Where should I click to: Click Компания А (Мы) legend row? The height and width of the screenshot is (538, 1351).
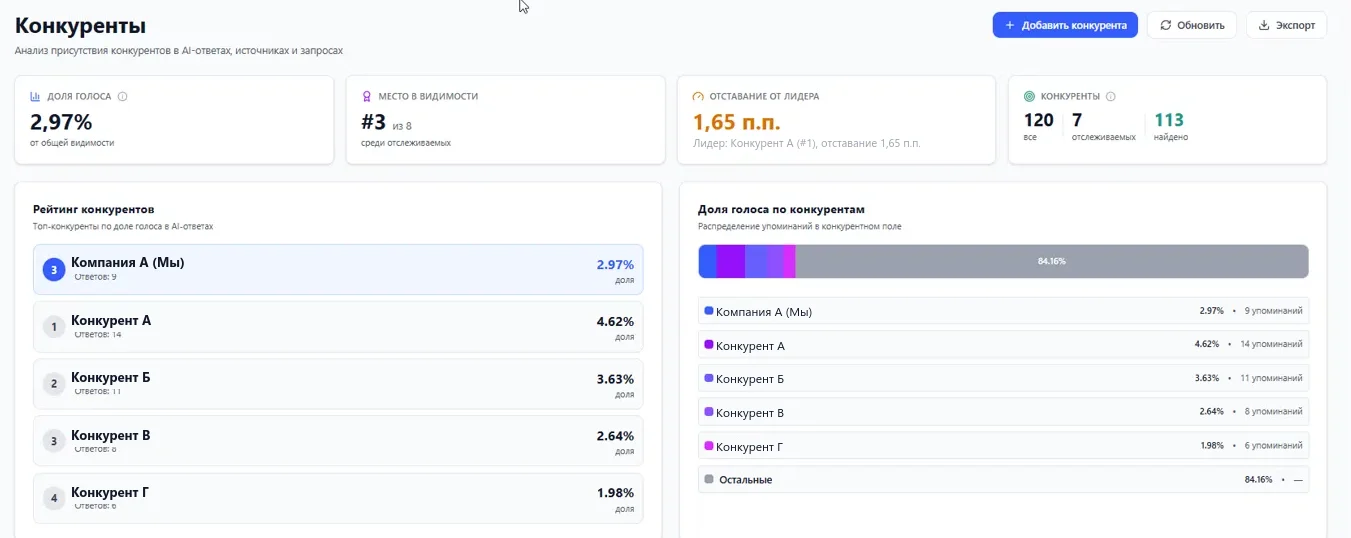click(1003, 312)
